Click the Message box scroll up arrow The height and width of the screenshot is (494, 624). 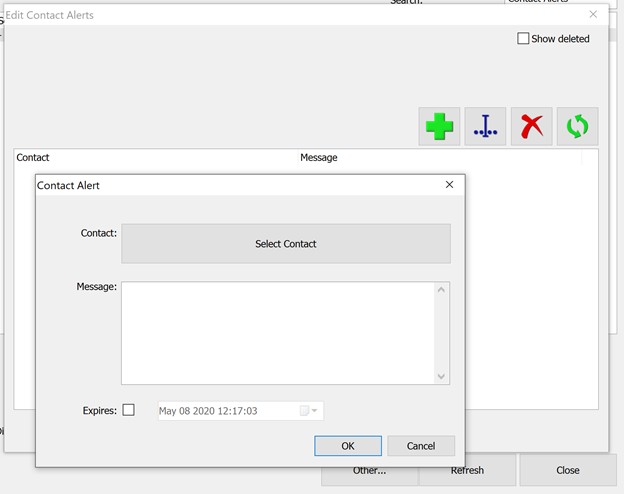[441, 290]
